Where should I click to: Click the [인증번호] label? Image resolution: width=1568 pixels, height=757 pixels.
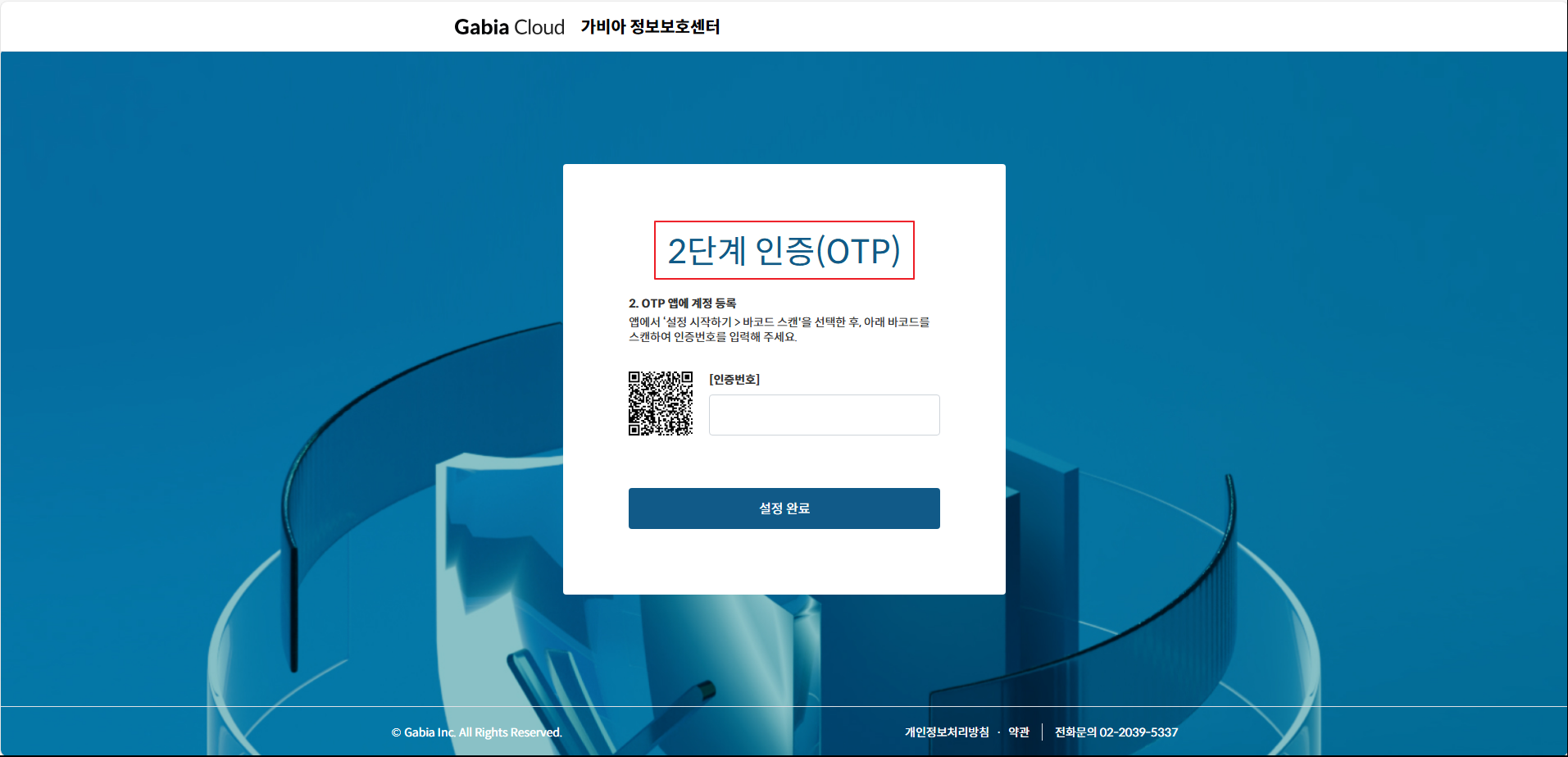734,379
